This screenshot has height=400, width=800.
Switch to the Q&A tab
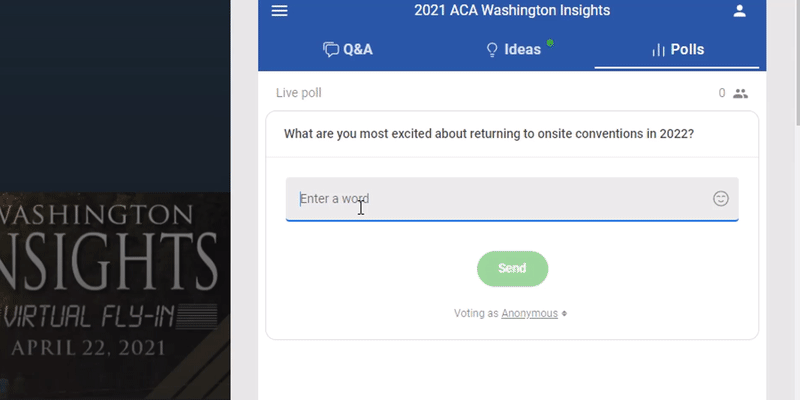click(348, 49)
